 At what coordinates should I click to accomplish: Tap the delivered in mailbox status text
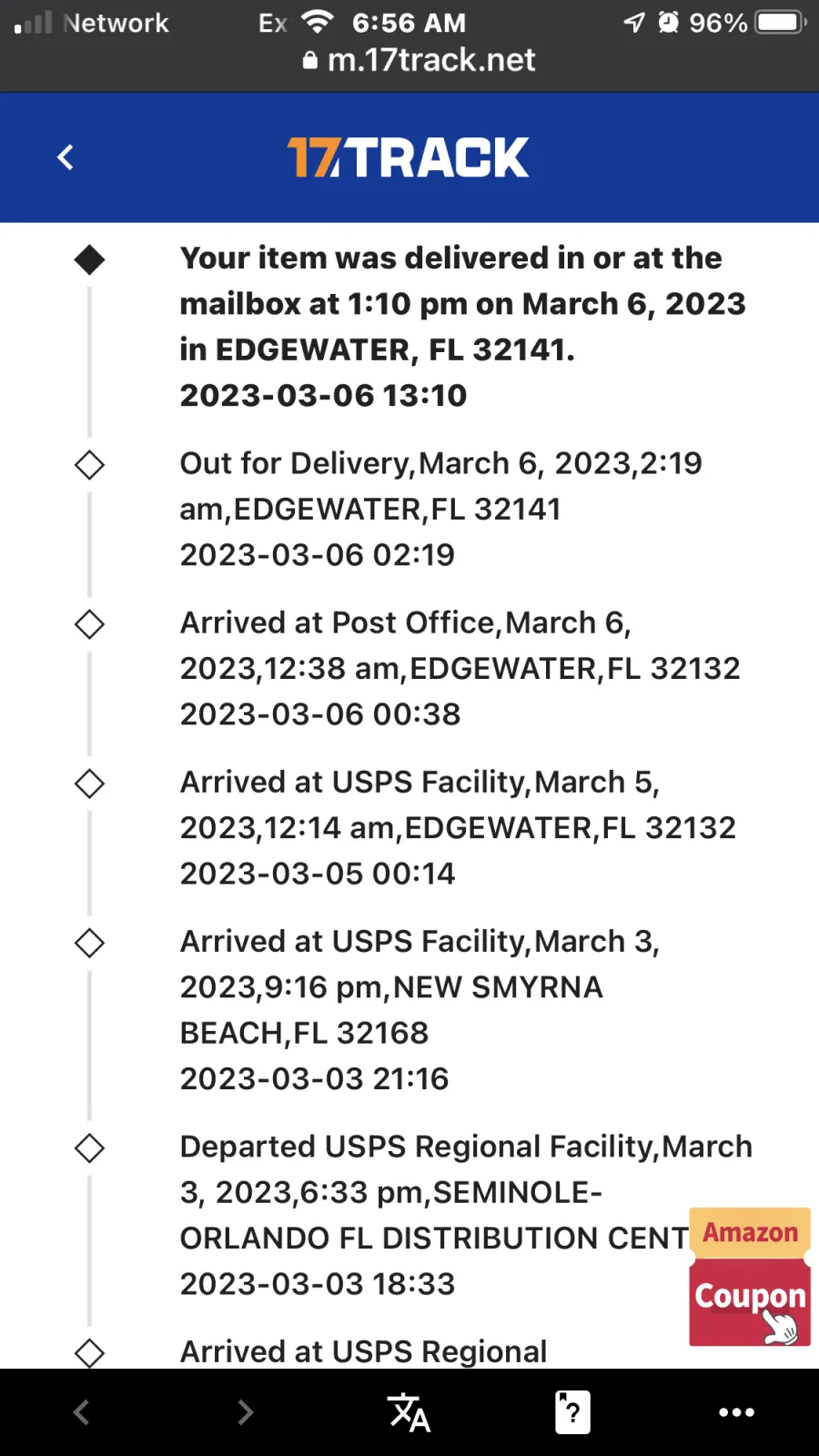pyautogui.click(x=462, y=304)
